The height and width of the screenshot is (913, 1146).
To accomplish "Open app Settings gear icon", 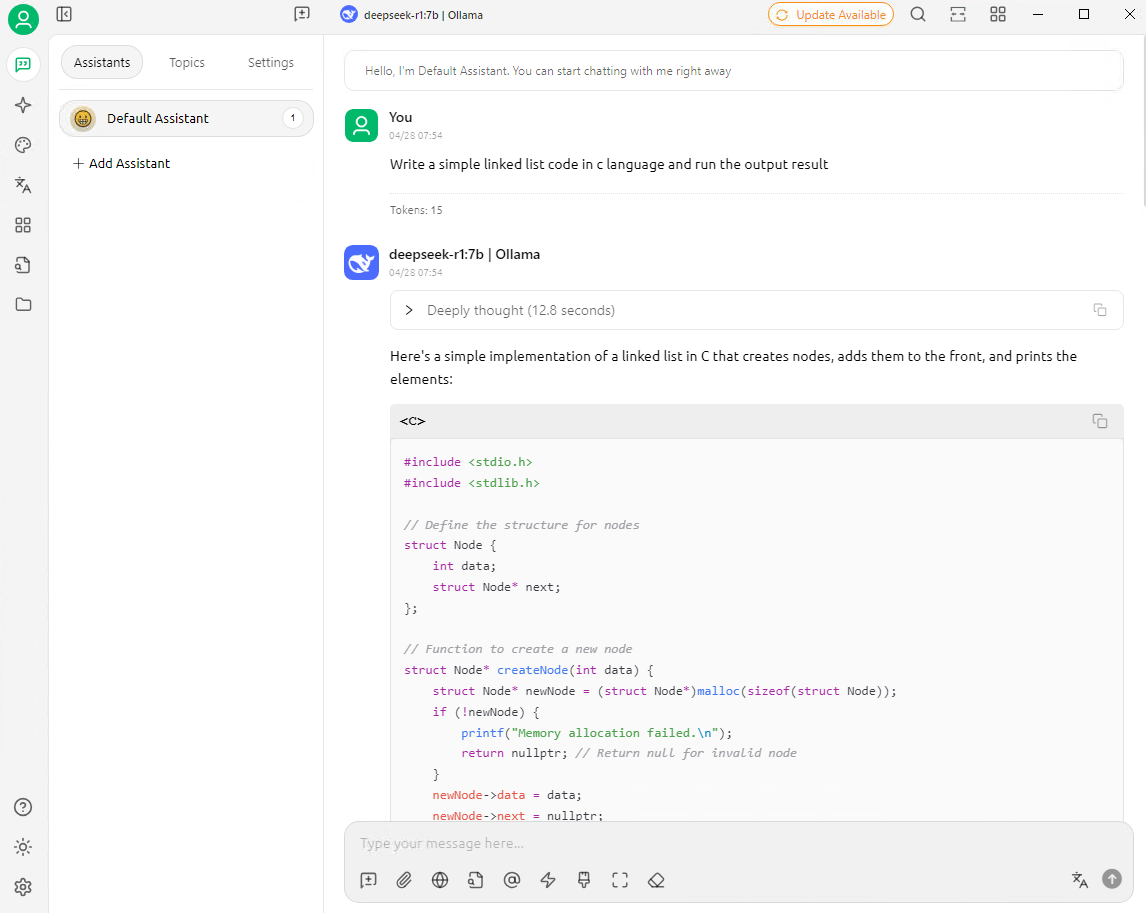I will click(23, 887).
